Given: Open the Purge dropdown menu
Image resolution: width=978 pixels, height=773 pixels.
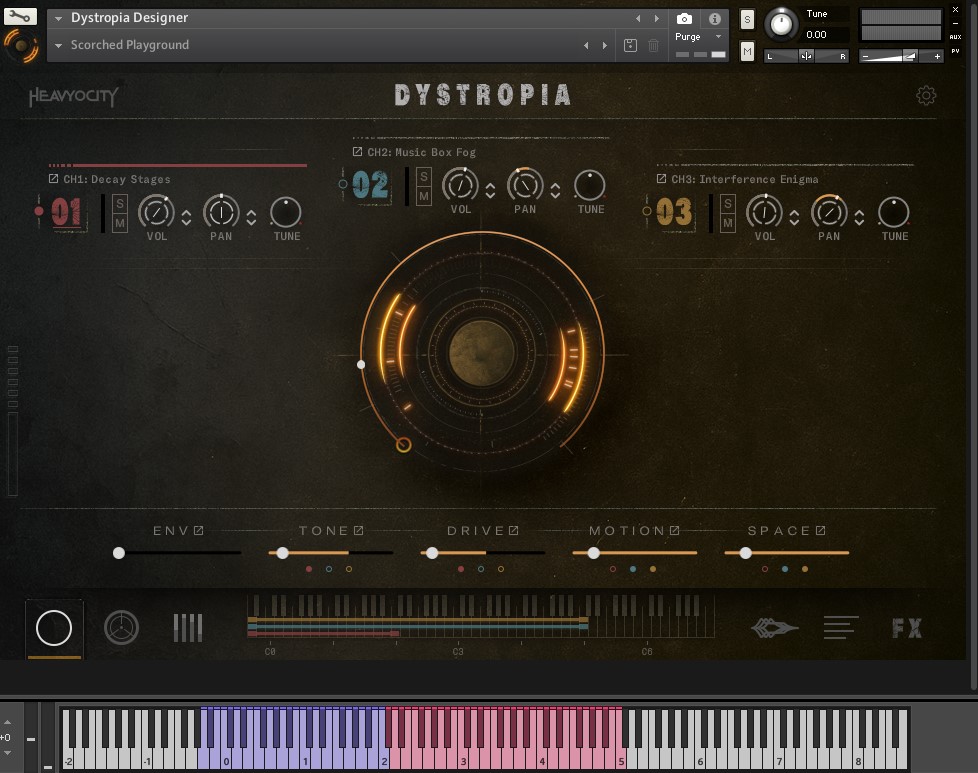Looking at the screenshot, I should [x=699, y=37].
